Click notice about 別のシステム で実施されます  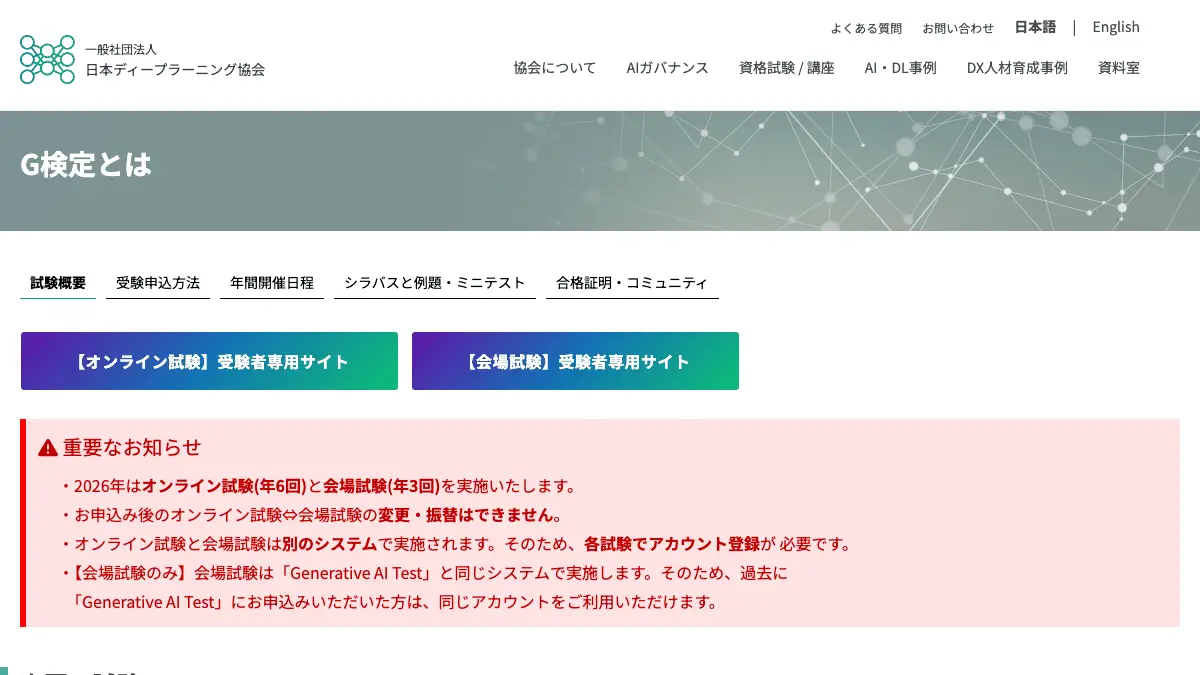click(x=455, y=545)
